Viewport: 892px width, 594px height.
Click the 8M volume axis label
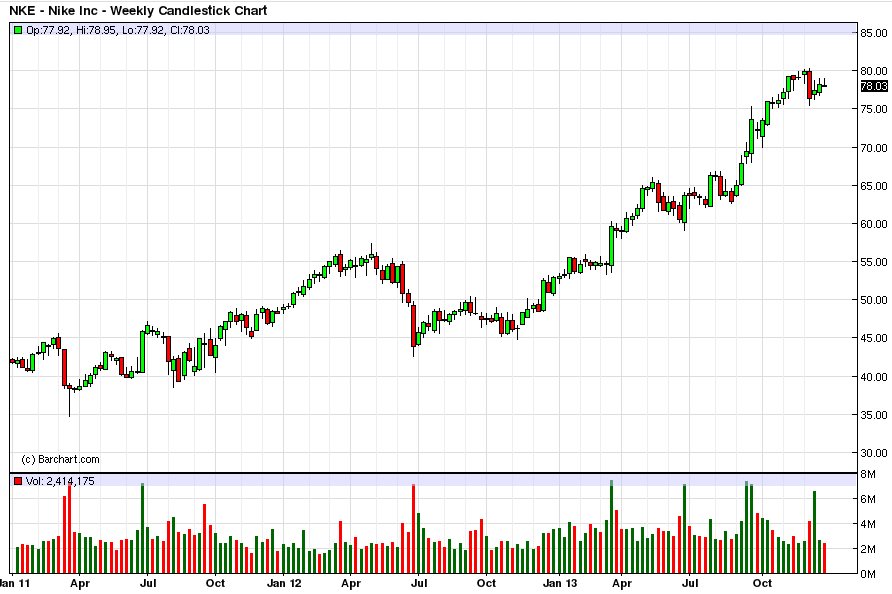[x=868, y=475]
